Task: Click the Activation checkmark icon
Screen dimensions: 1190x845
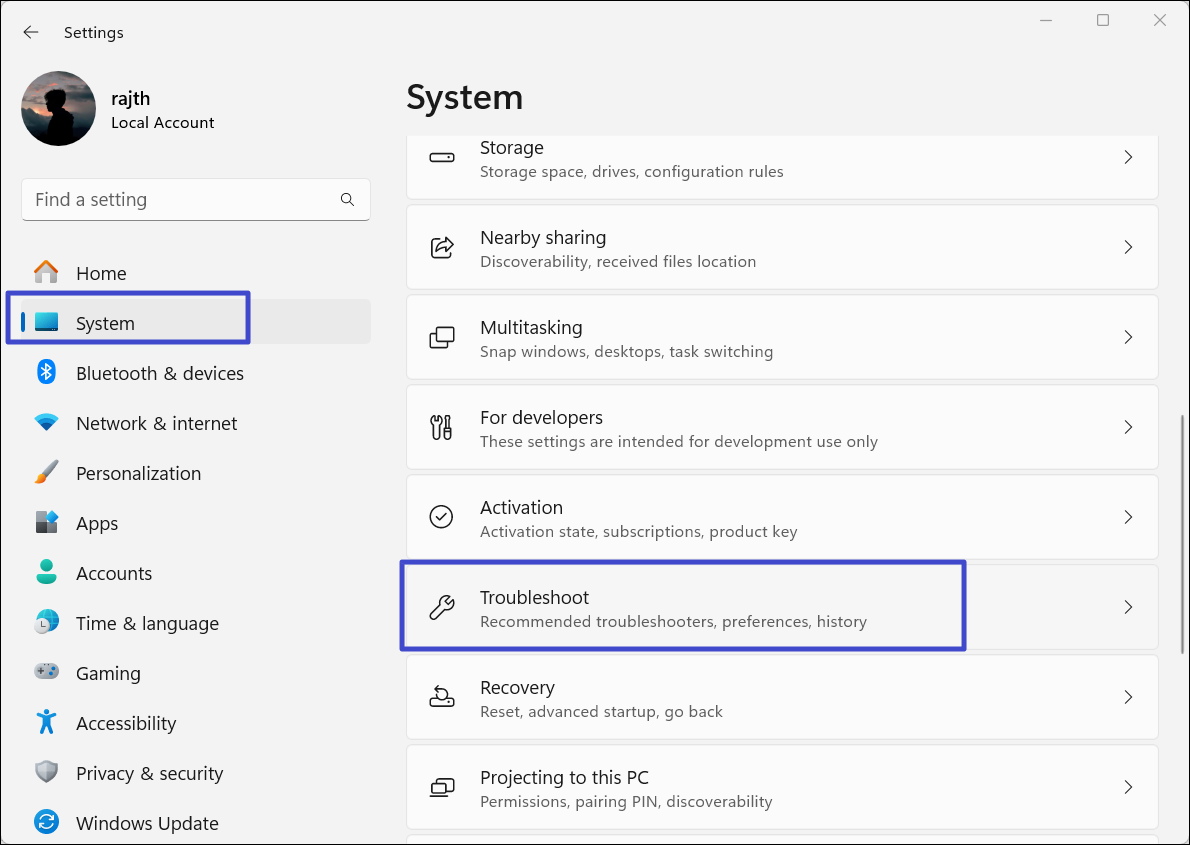Action: tap(441, 517)
